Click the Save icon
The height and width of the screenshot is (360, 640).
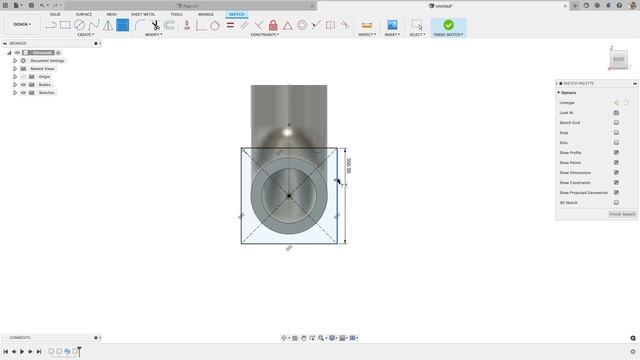click(31, 5)
